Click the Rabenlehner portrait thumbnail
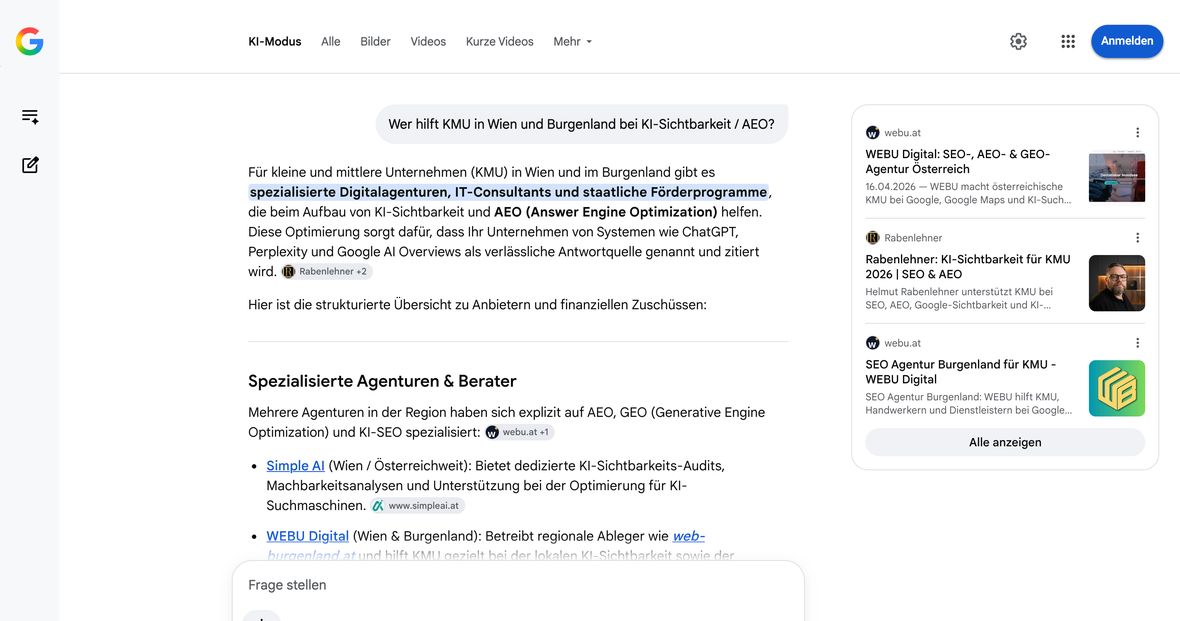 pos(1117,283)
